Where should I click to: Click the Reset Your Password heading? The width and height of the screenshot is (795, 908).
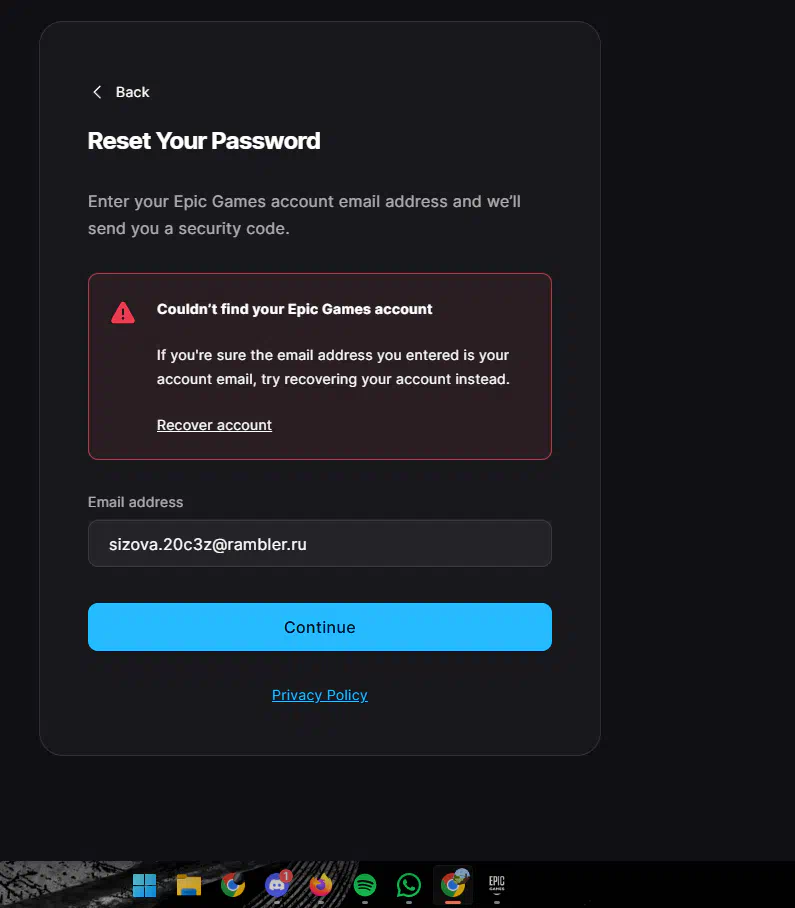204,141
